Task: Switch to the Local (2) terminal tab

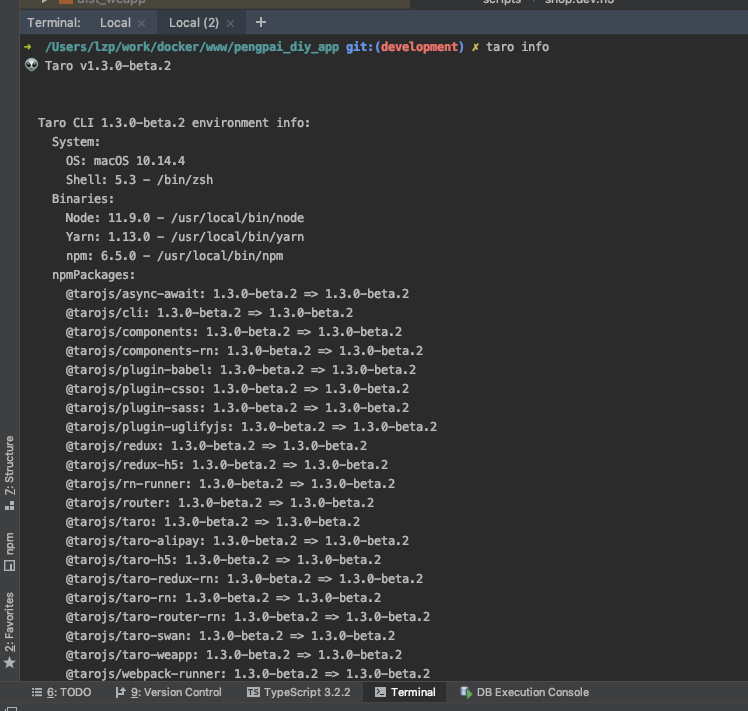Action: [194, 22]
